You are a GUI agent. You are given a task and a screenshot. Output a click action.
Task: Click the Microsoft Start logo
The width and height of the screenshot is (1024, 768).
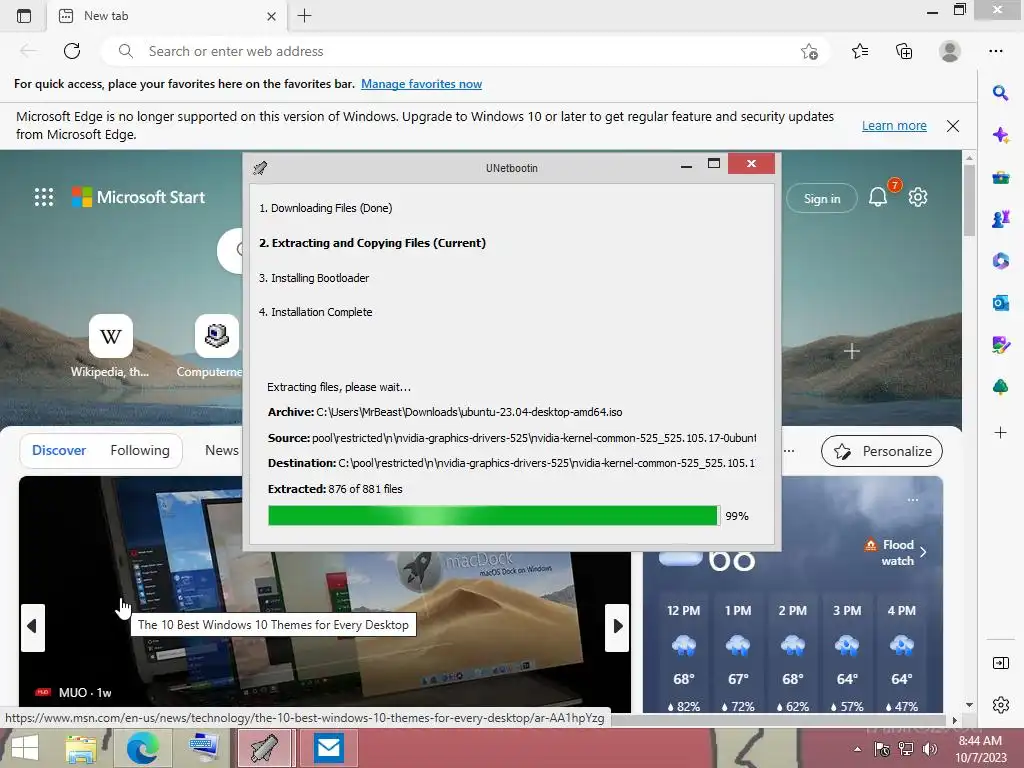(138, 197)
